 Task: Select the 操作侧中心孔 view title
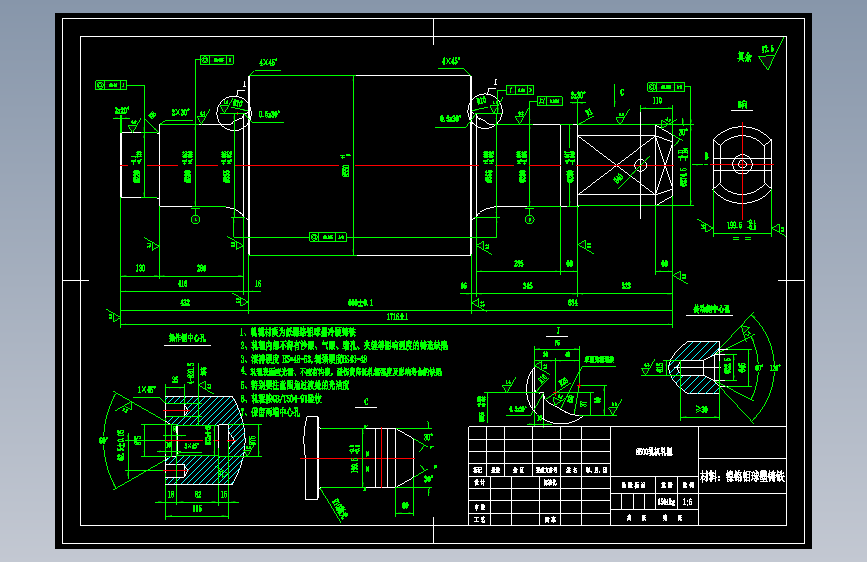point(187,338)
